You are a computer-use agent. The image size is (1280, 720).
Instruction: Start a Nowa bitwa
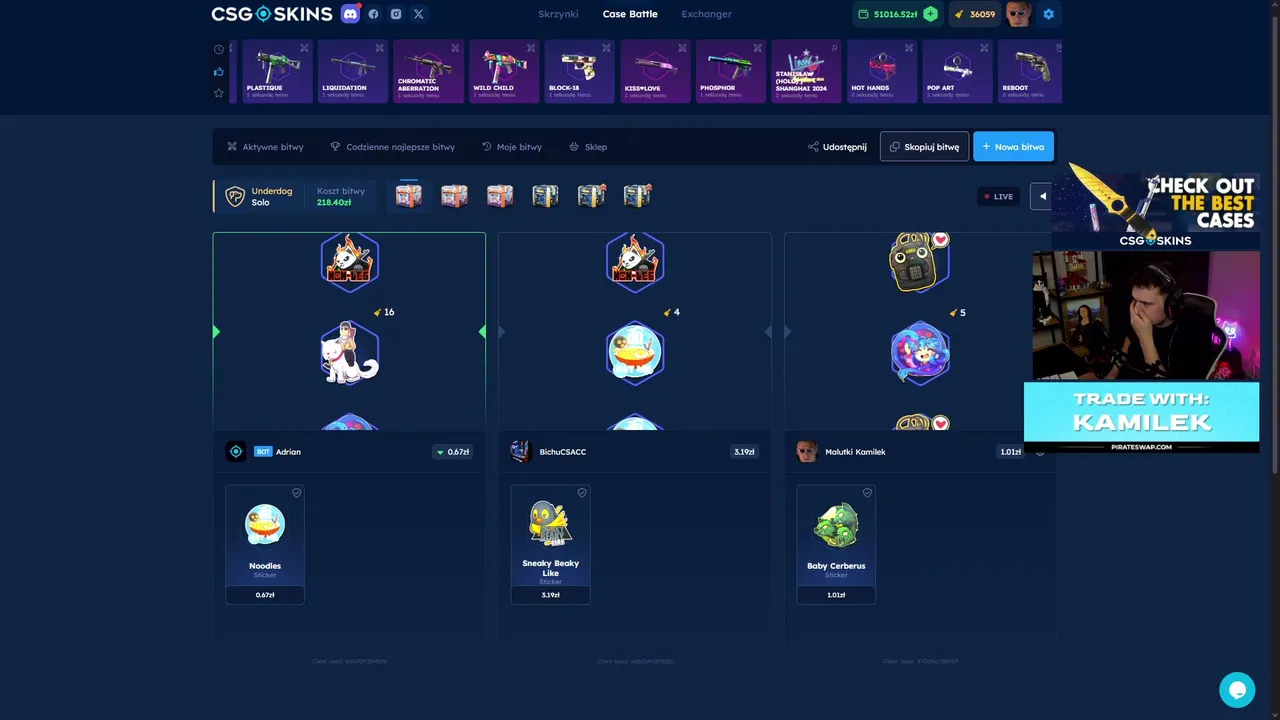point(1013,147)
